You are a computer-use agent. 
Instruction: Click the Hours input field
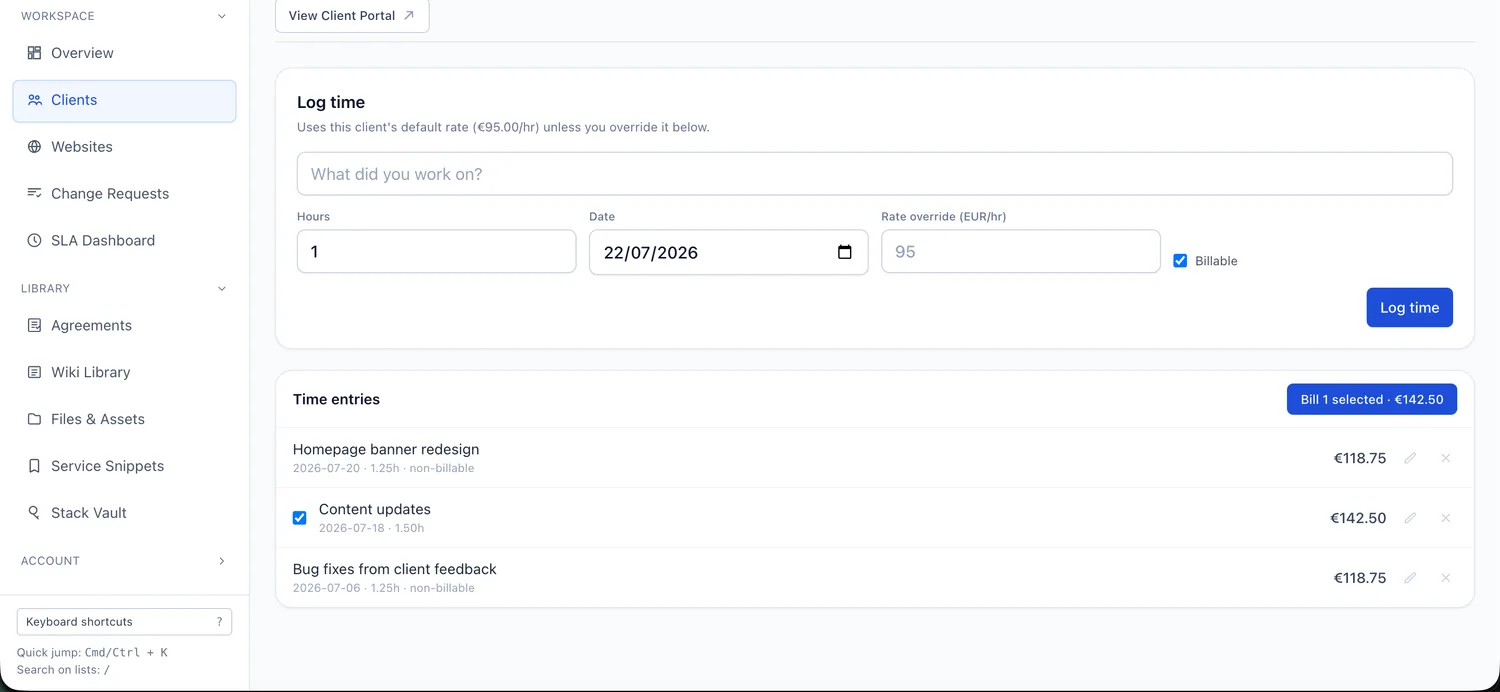pos(436,252)
